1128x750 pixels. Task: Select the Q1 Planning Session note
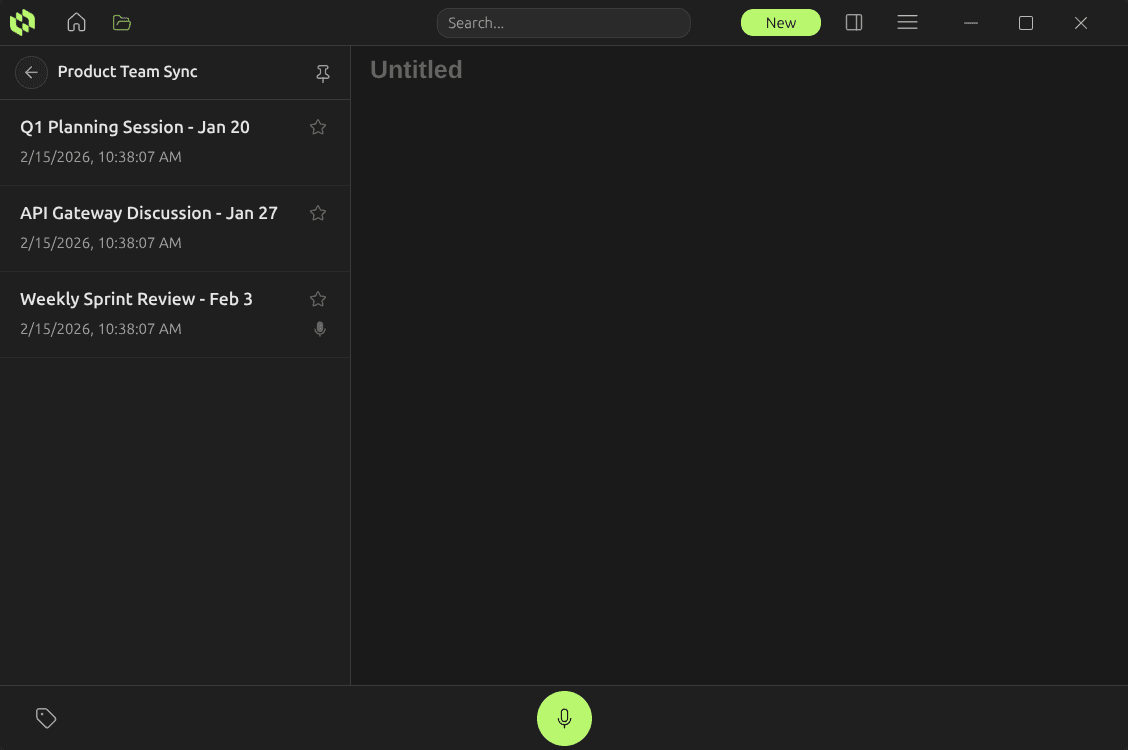tap(150, 141)
